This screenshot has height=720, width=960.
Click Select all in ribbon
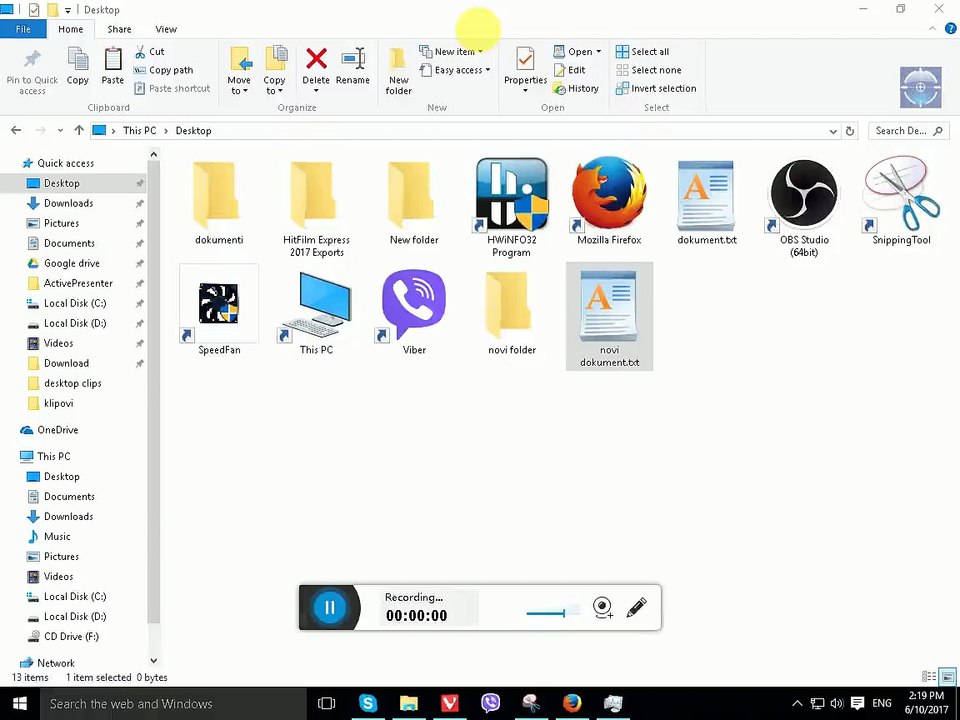coord(642,52)
